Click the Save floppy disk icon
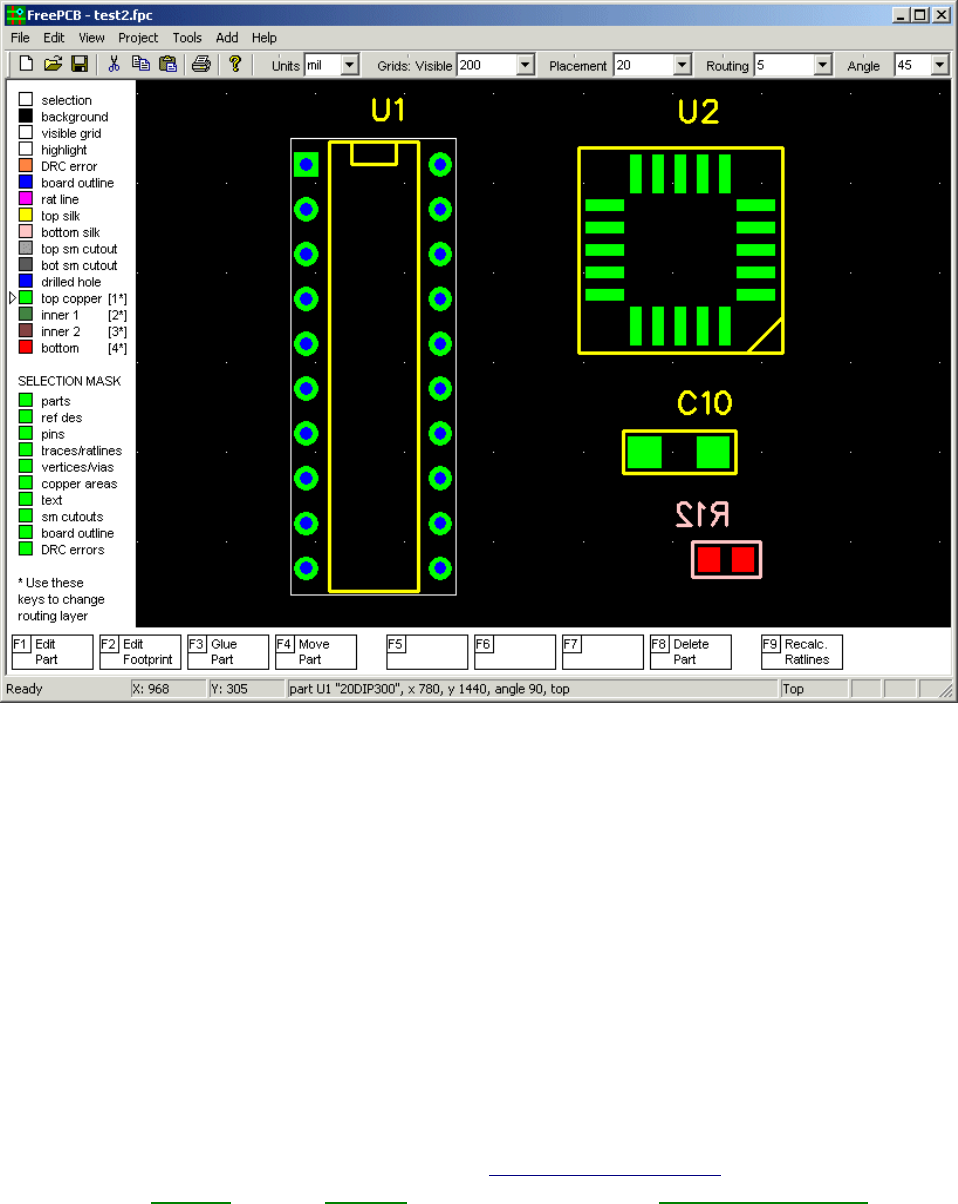Viewport: 958px width, 1204px height. (79, 65)
